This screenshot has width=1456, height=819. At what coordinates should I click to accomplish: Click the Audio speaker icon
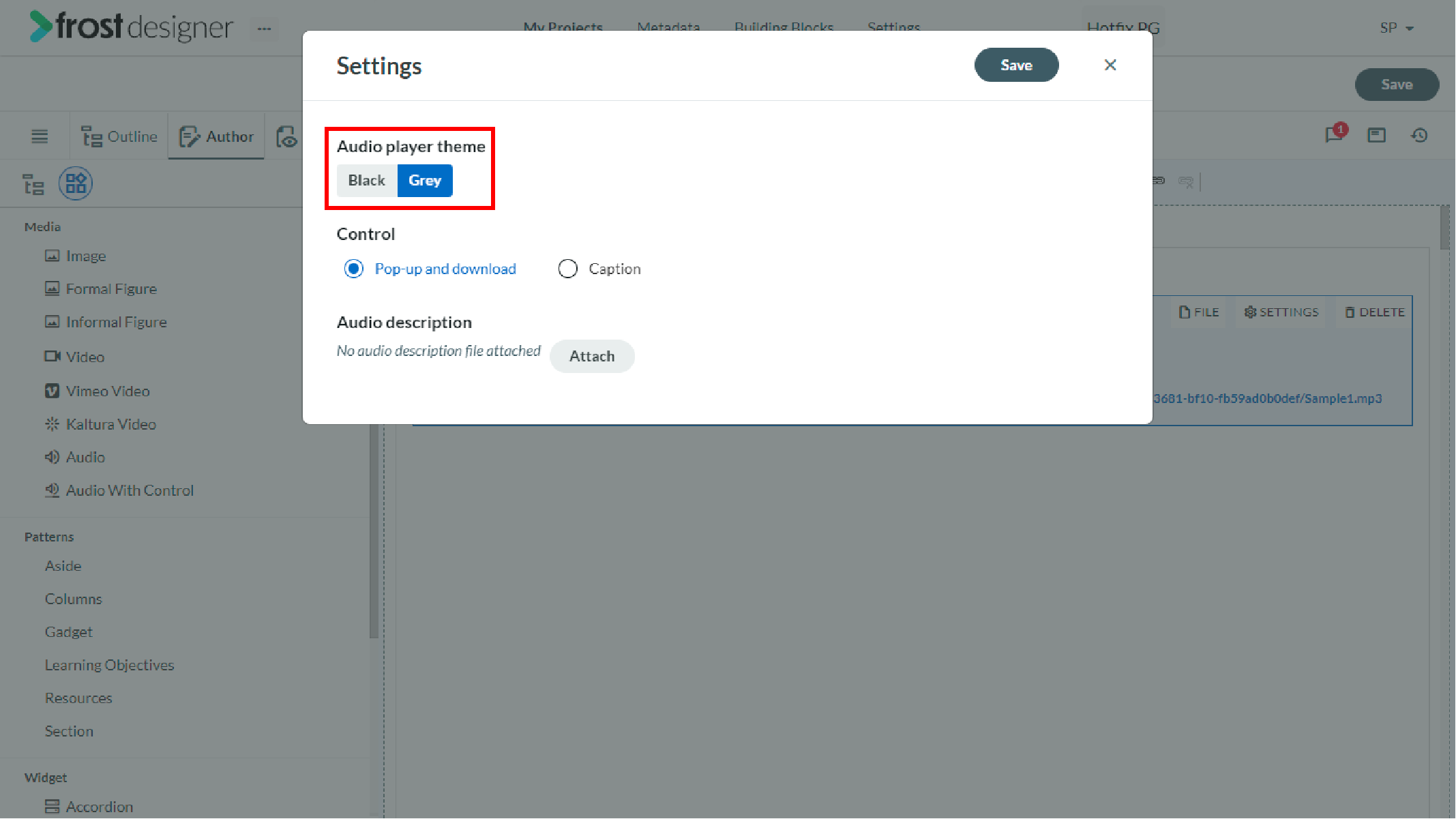tap(52, 457)
